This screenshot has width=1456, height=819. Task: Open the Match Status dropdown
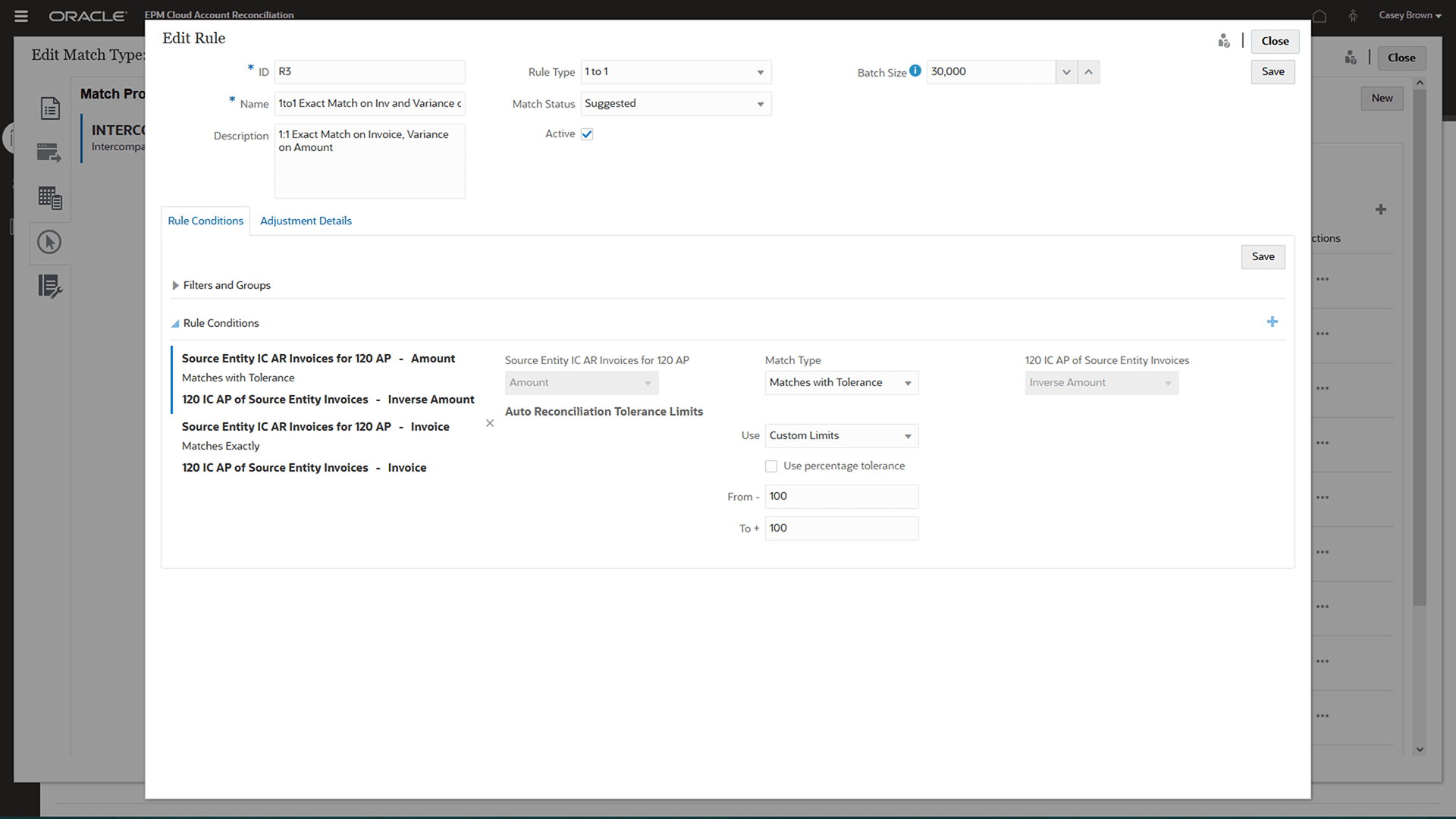click(x=760, y=103)
